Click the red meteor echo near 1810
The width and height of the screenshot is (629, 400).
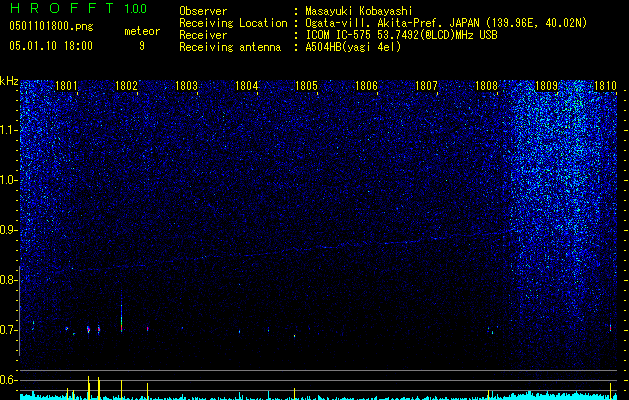point(610,328)
